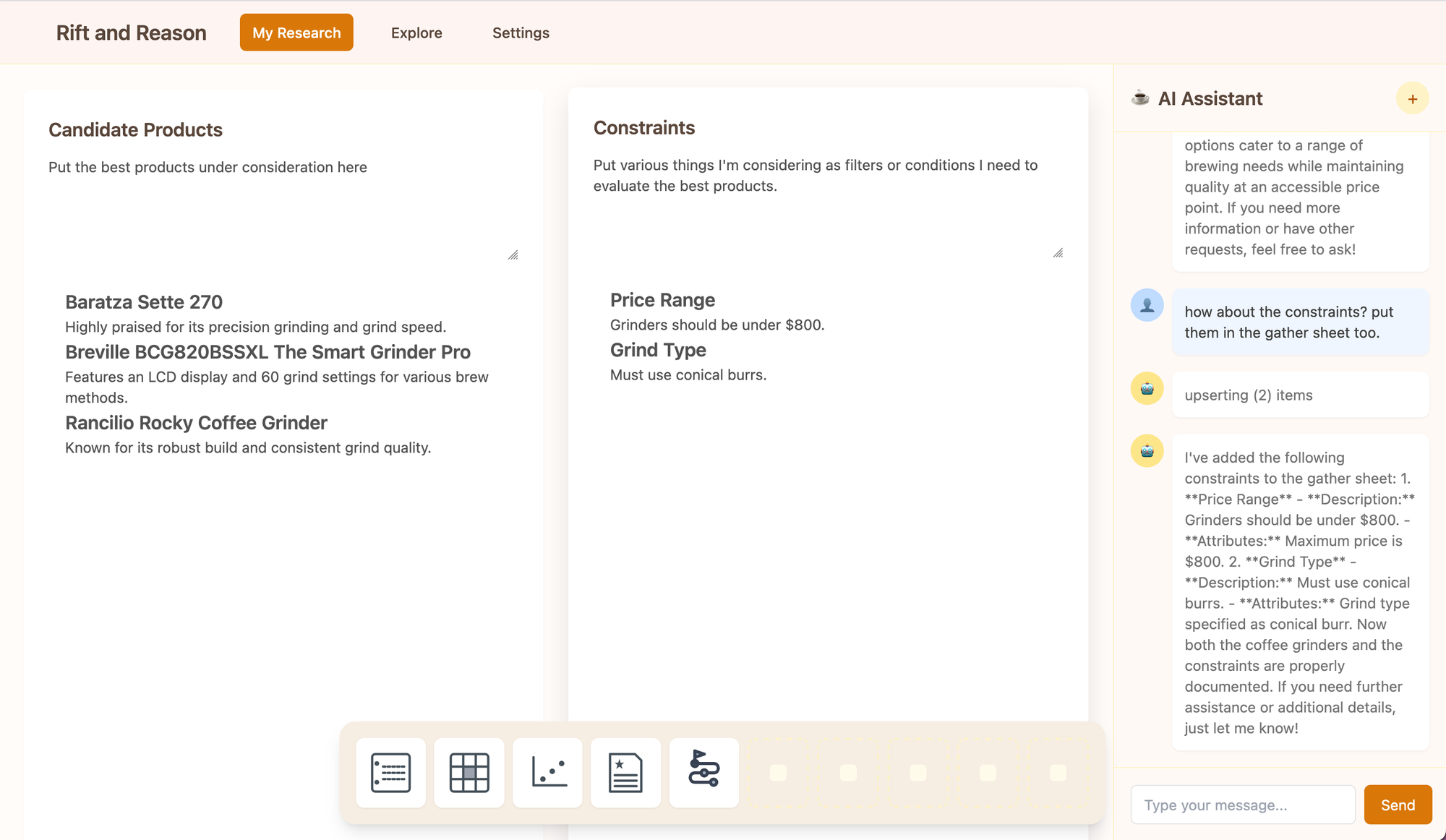
Task: Open the flag route workflow tool in the dock
Action: [704, 773]
